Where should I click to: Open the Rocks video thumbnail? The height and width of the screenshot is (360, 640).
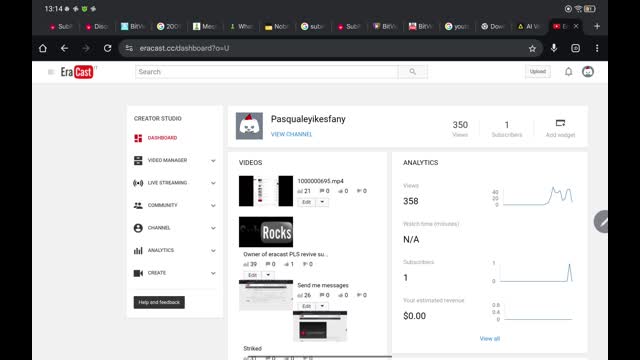pos(266,232)
